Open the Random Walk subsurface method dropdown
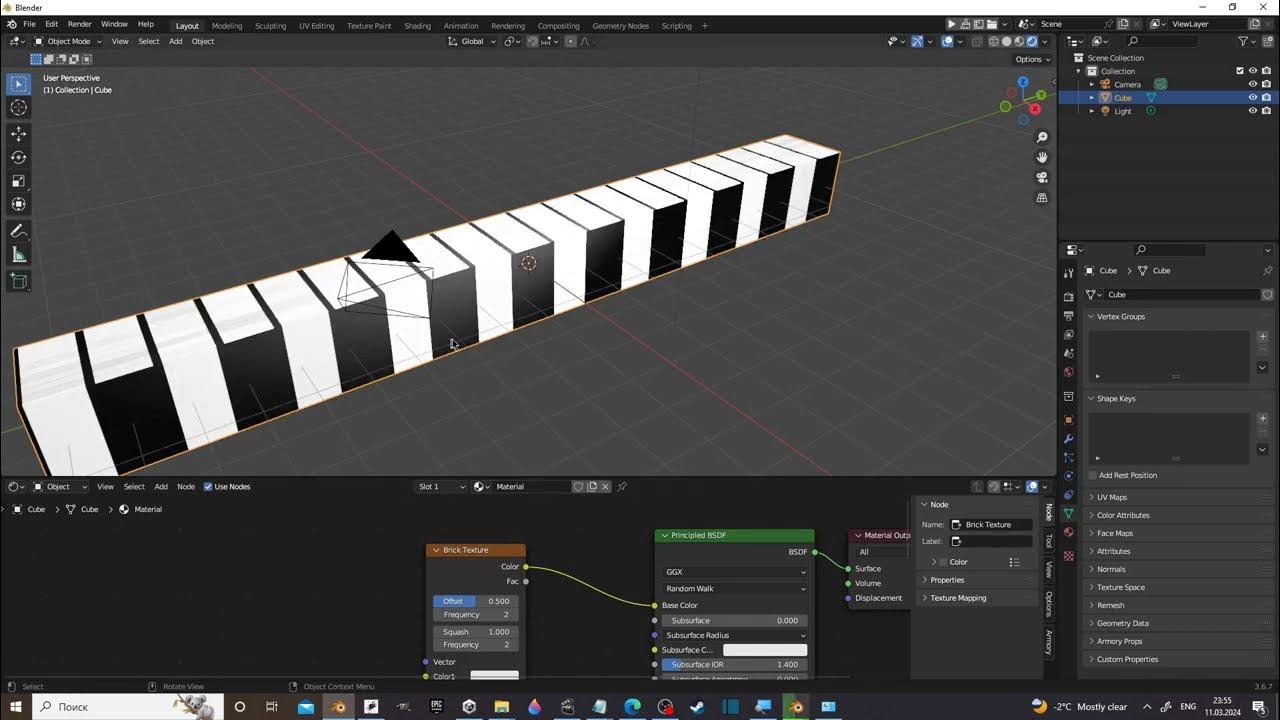This screenshot has width=1280, height=720. (x=735, y=589)
